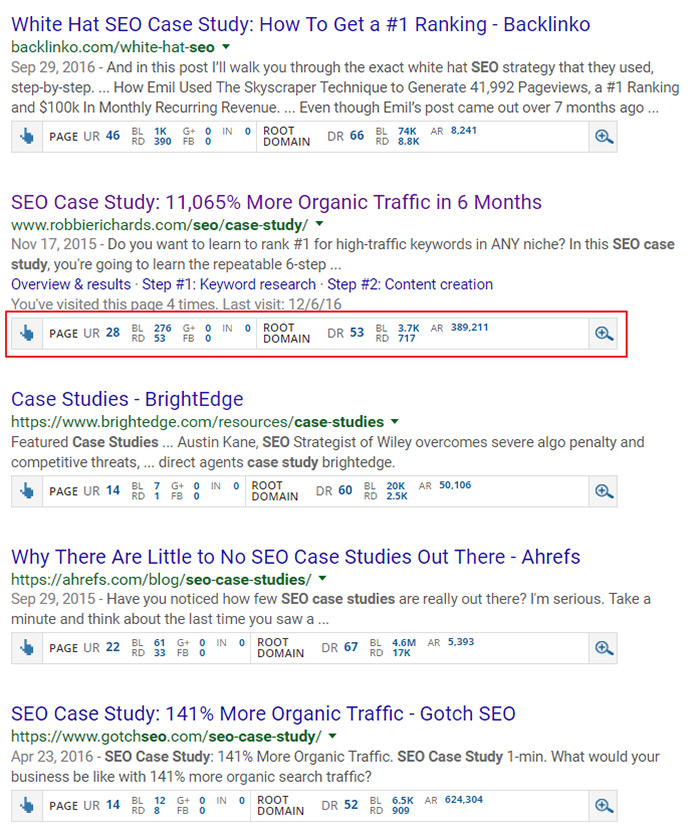700x827 pixels.
Task: Click the UR 22 value for Ahrefs blog page
Action: pyautogui.click(x=113, y=647)
